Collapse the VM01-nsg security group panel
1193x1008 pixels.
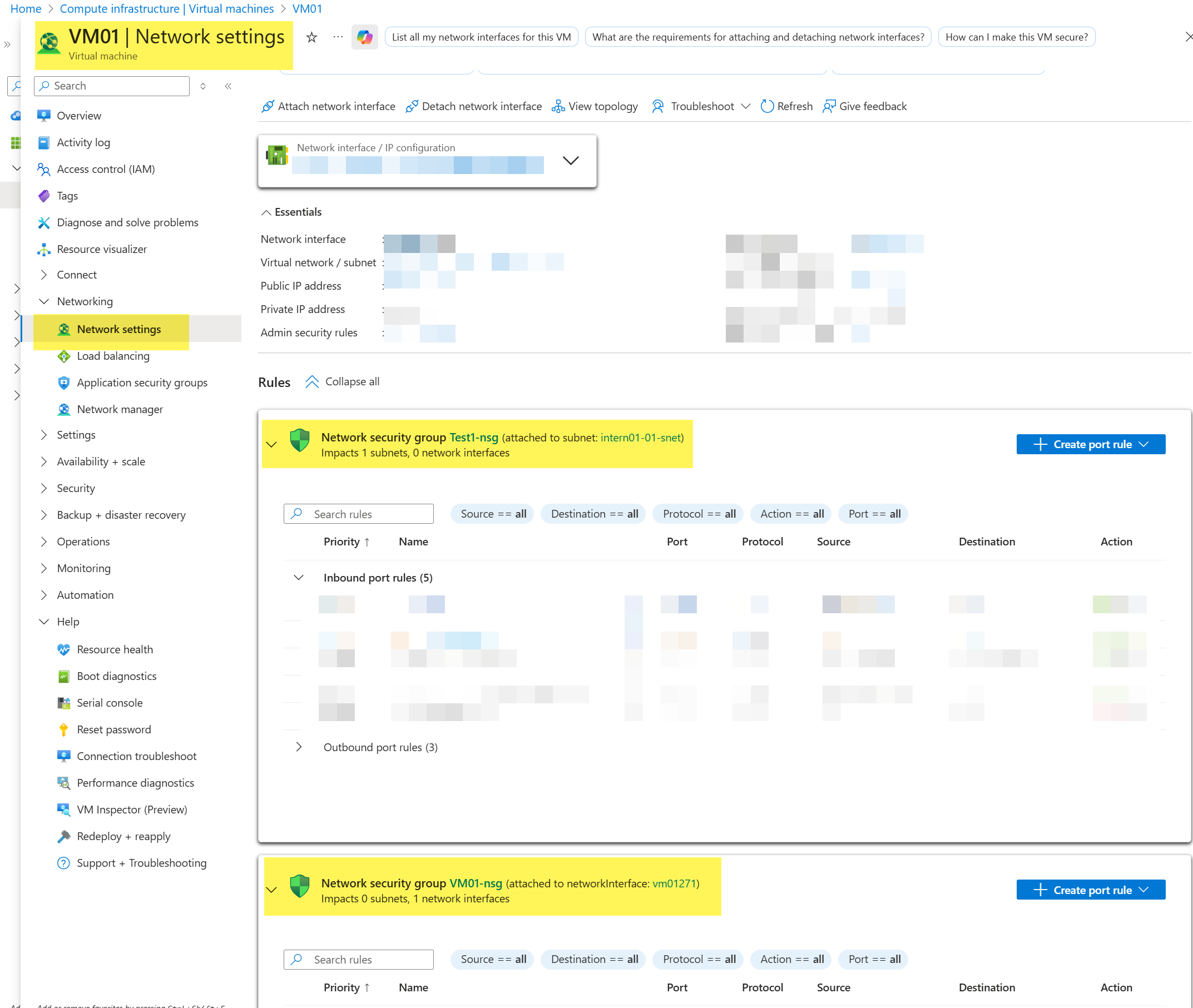point(271,890)
